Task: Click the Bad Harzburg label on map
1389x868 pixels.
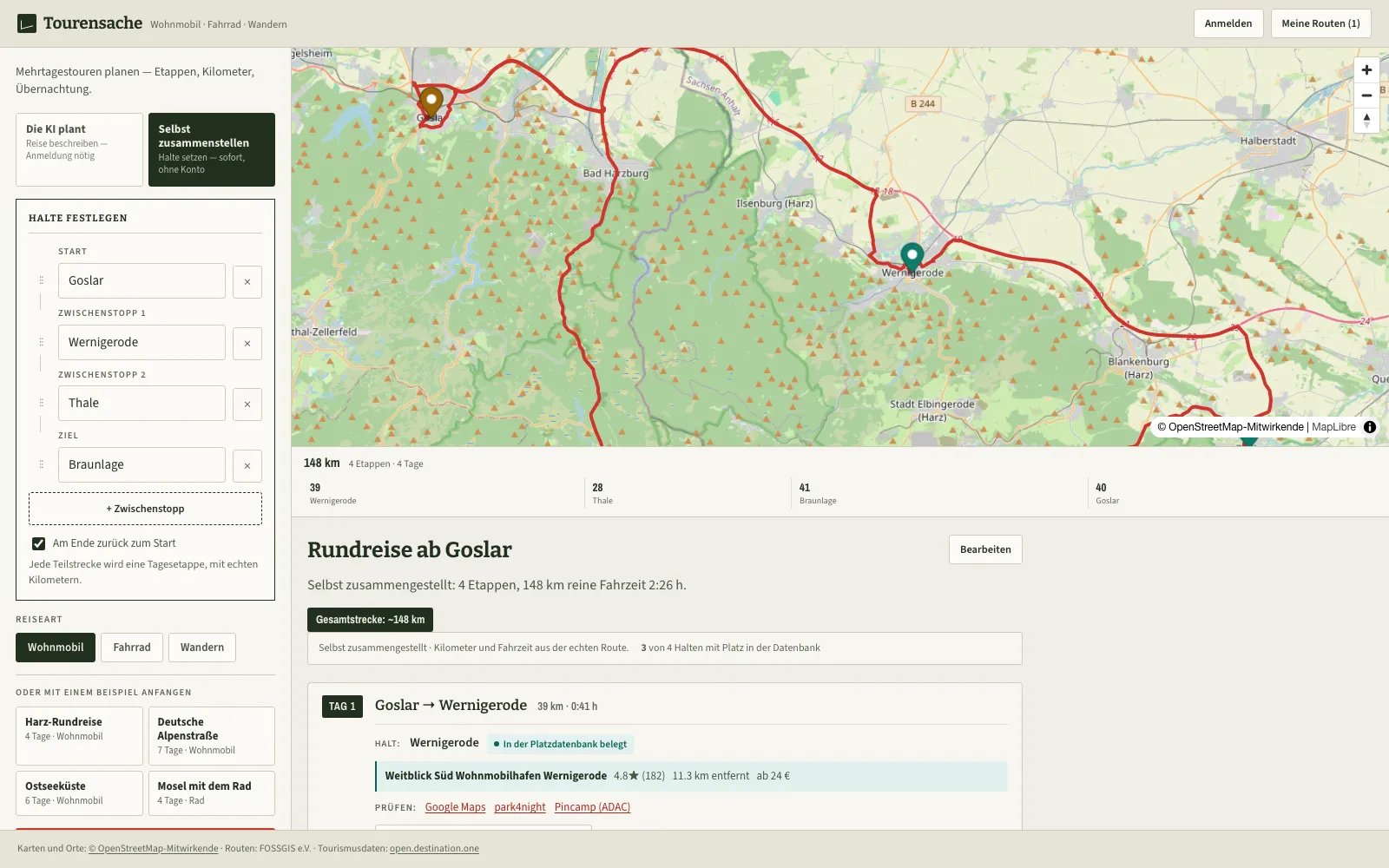Action: 616,173
